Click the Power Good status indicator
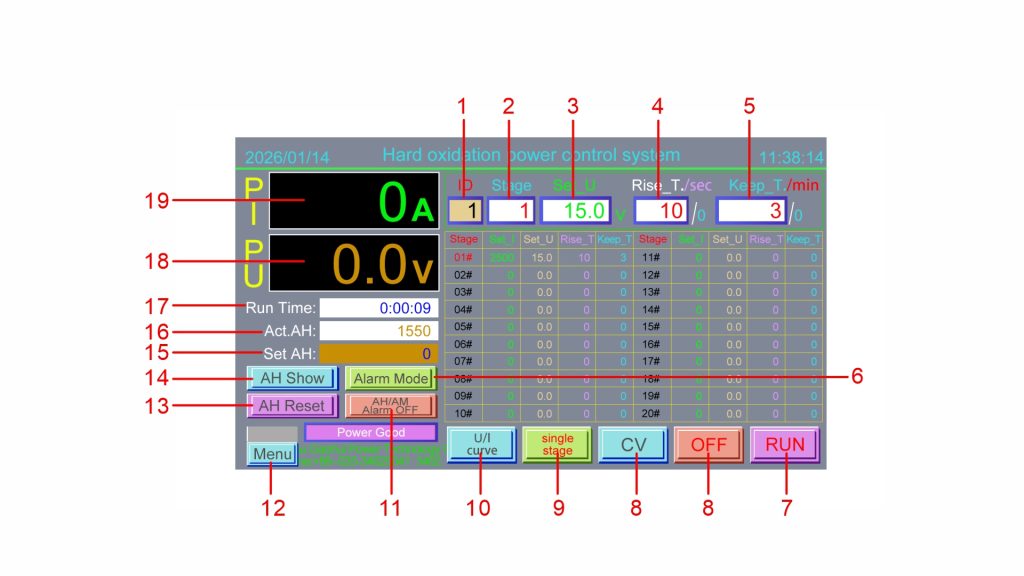Viewport: 1024px width, 576px height. 371,432
